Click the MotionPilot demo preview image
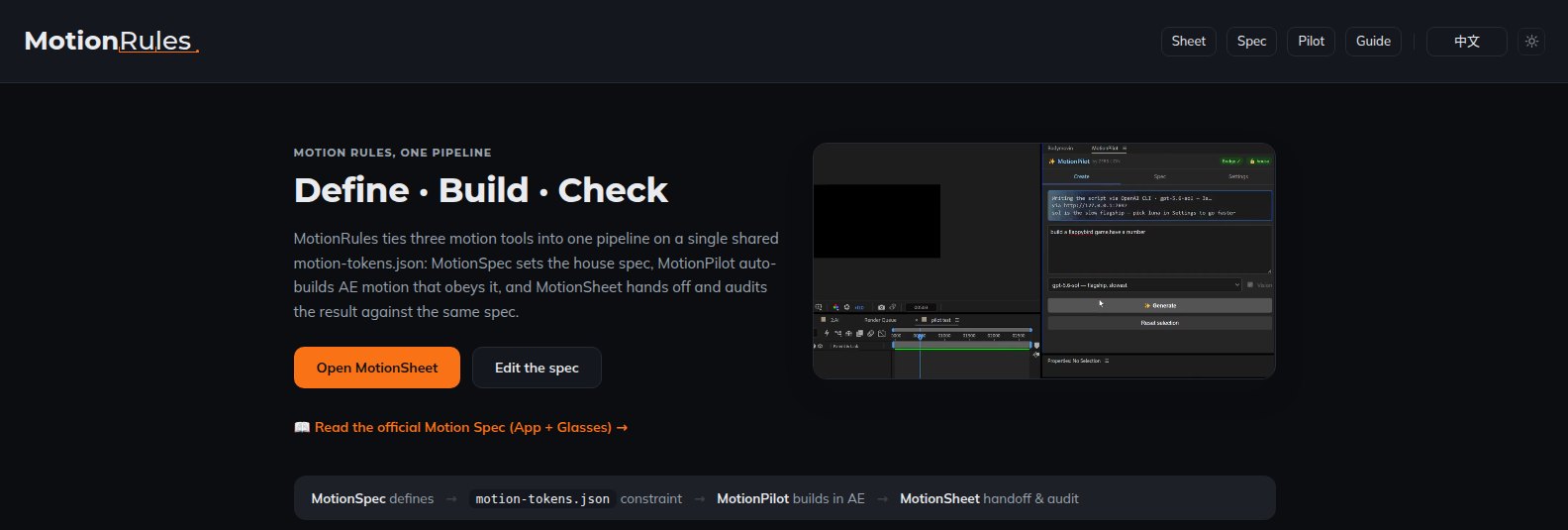 (1043, 261)
